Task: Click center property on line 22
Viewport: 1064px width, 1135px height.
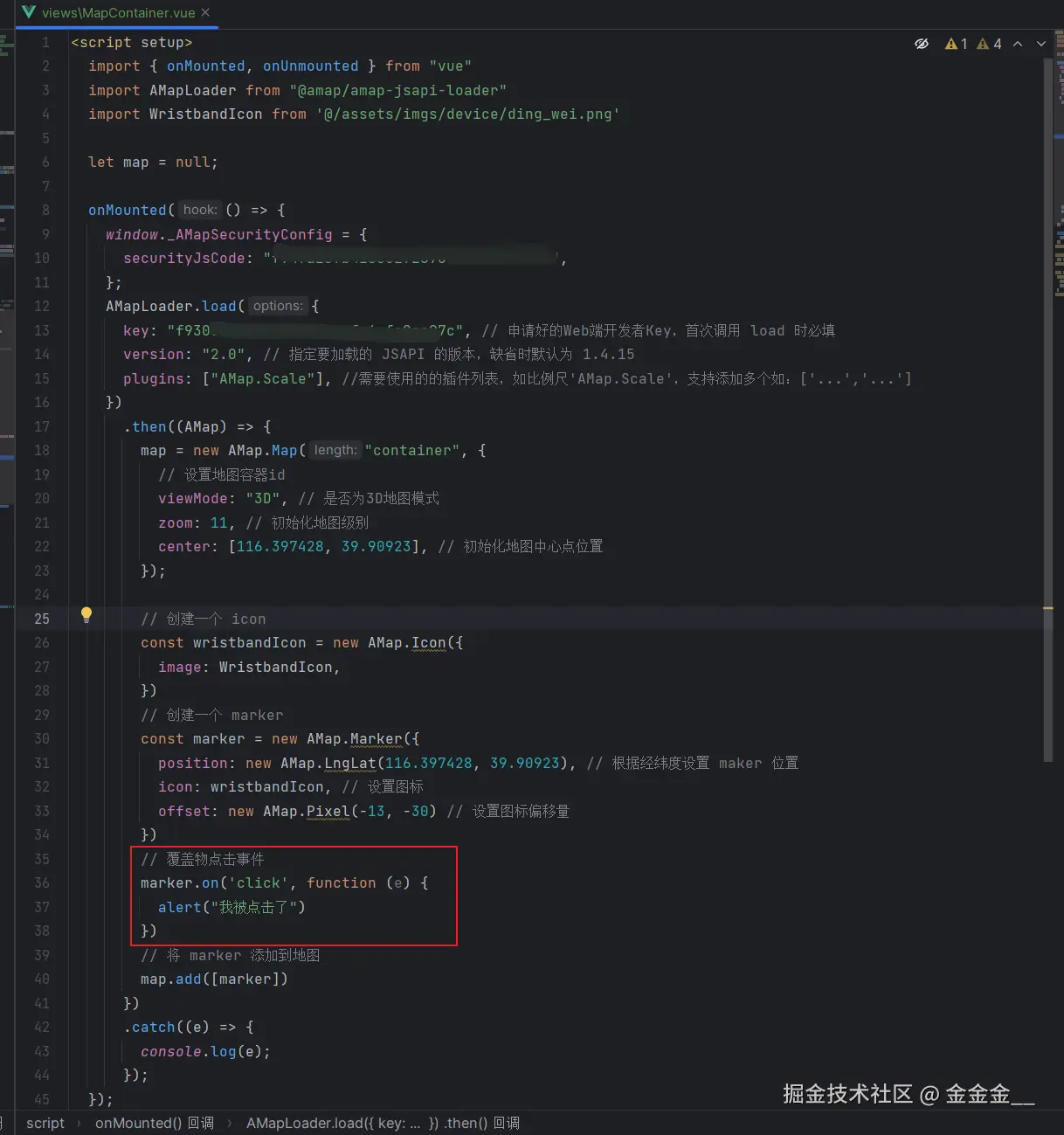Action: point(184,547)
